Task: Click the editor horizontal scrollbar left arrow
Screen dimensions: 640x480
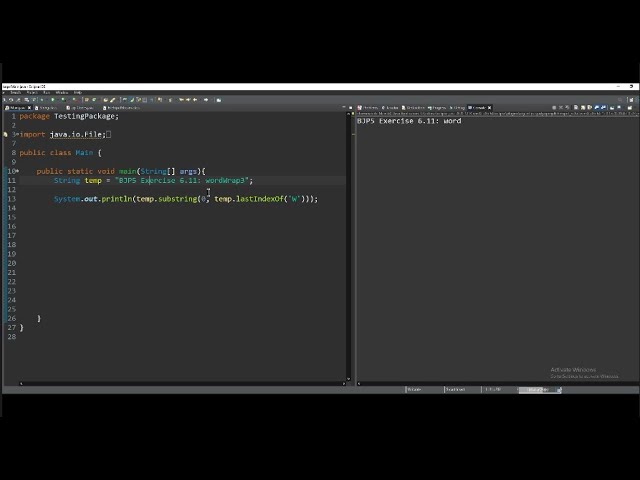Action: [x=21, y=384]
